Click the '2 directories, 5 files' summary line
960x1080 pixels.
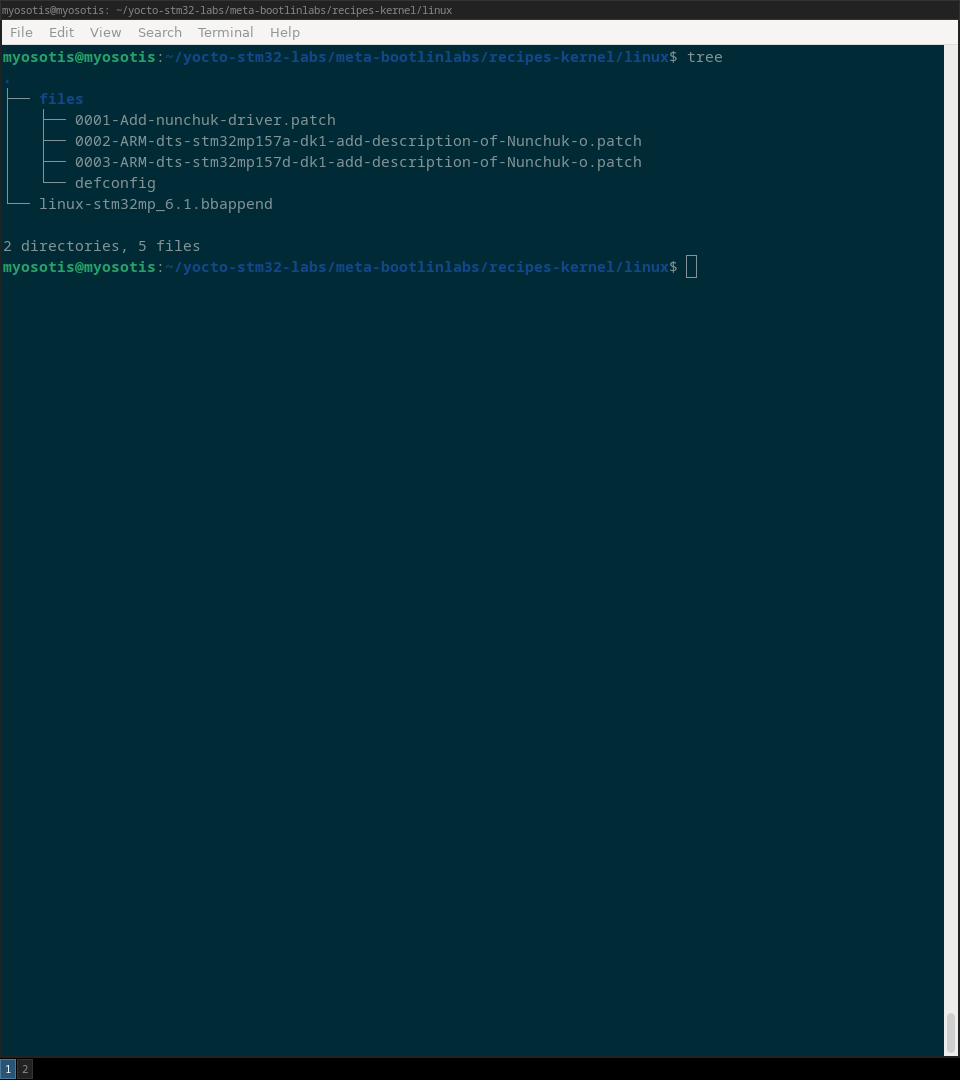[102, 246]
